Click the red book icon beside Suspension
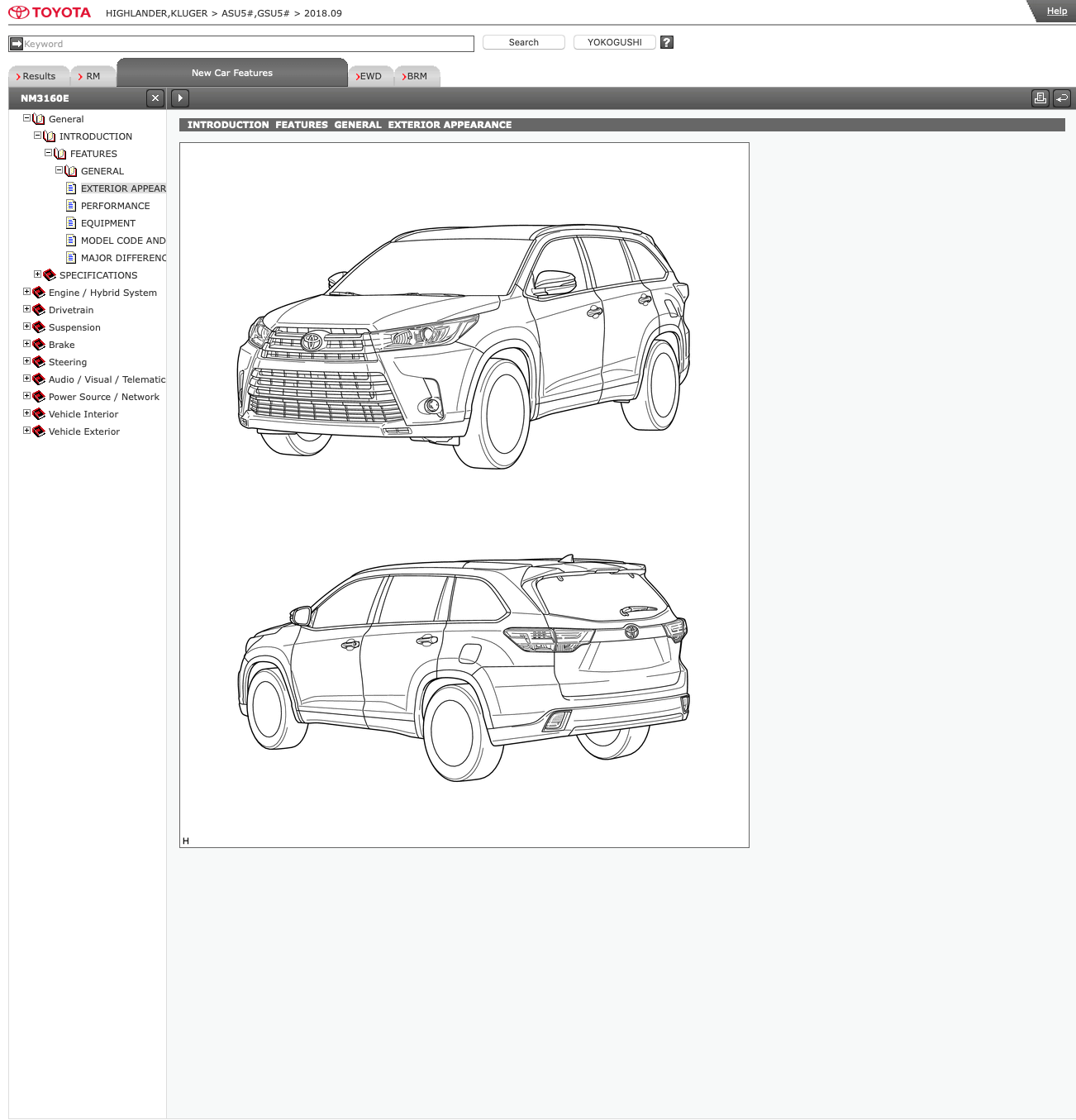1076x1120 pixels. [x=39, y=327]
